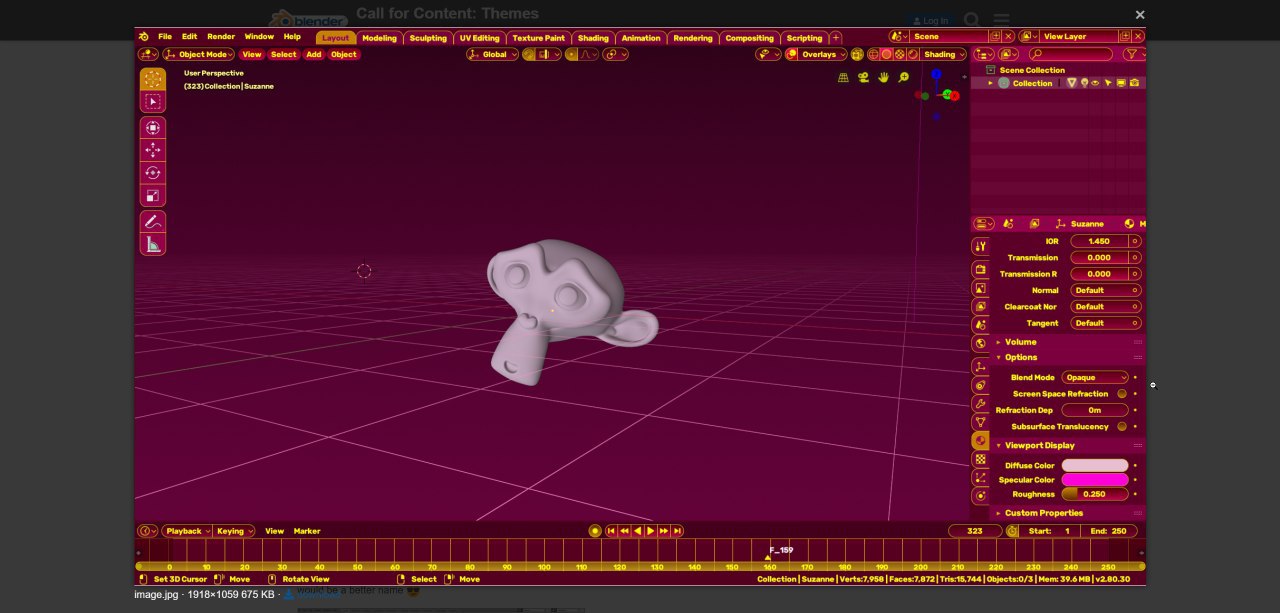
Task: Click the IOR value field
Action: tap(1098, 241)
